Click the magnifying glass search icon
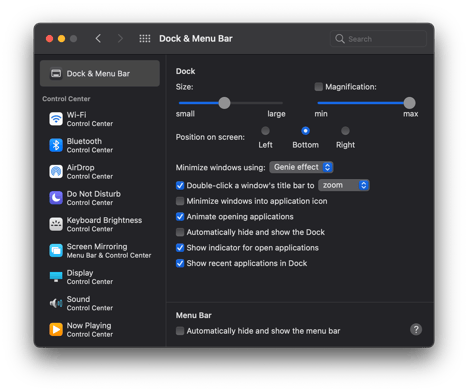Viewport: 468px width, 392px height. click(340, 39)
